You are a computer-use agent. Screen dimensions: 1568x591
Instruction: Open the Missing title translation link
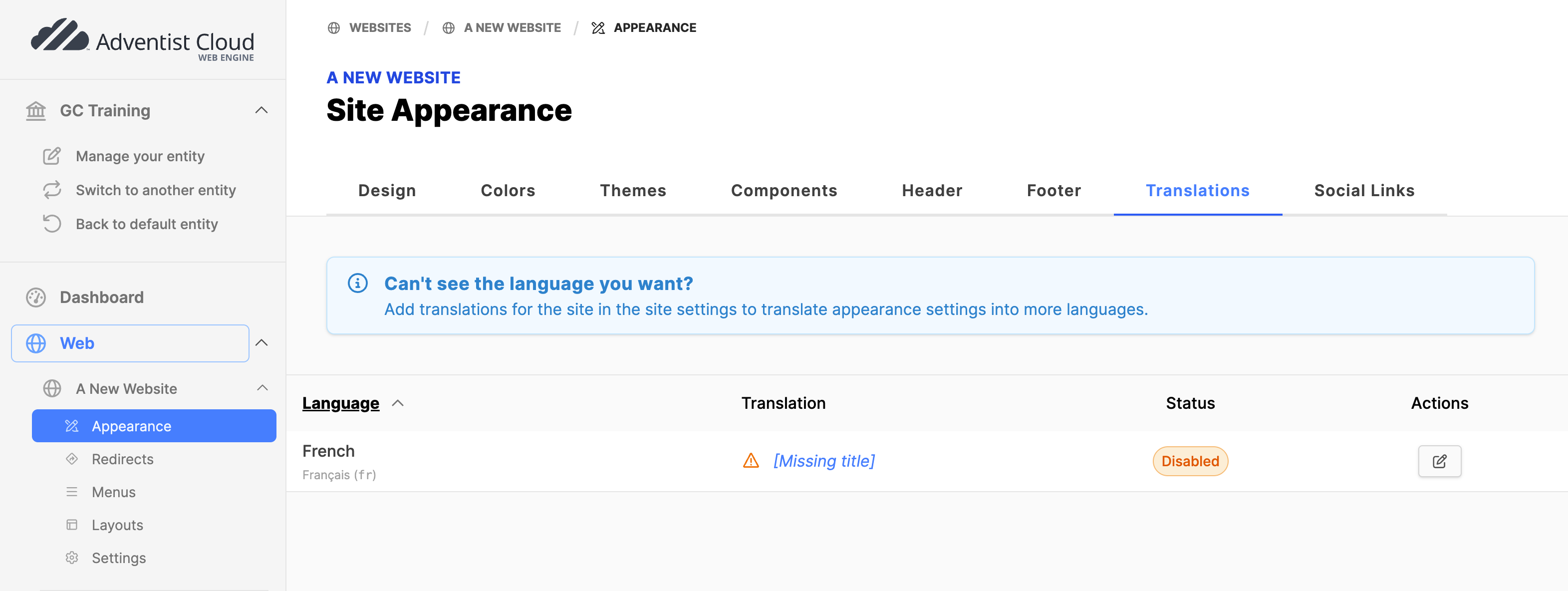coord(823,461)
